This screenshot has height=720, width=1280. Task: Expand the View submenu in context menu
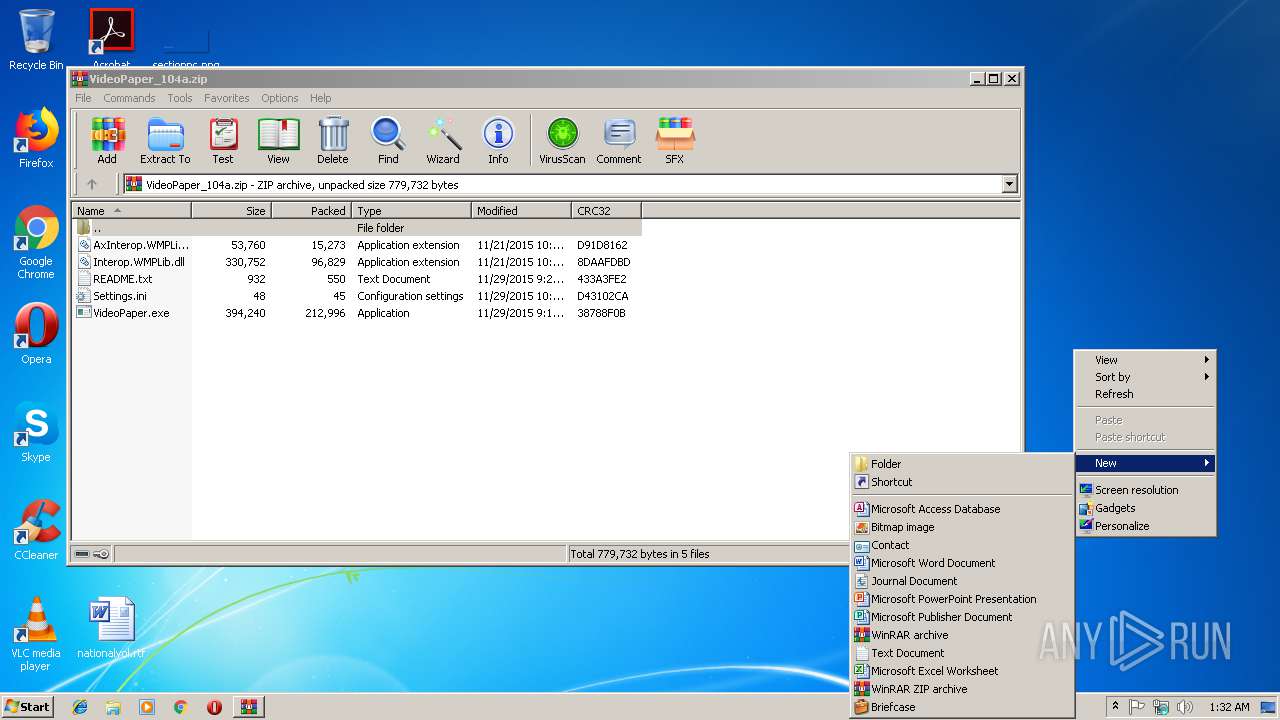pos(1145,360)
